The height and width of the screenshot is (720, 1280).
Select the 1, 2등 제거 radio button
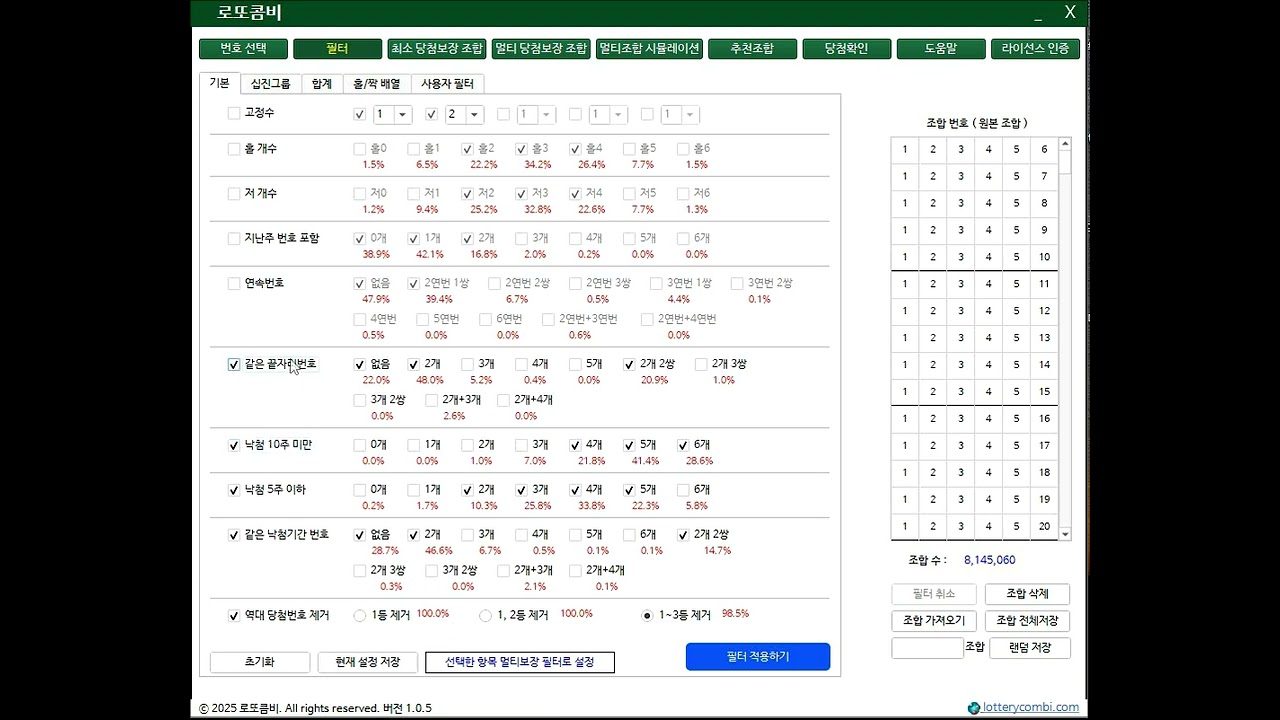[486, 616]
